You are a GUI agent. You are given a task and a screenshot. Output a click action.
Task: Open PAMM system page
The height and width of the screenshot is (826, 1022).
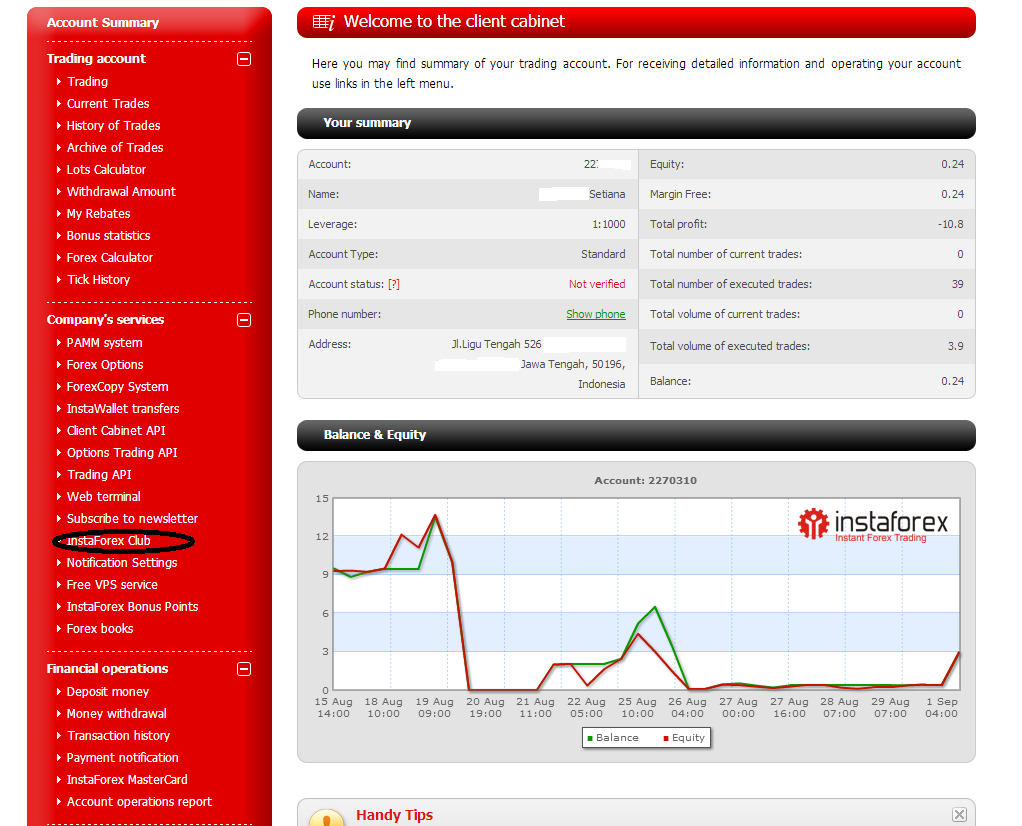click(x=104, y=343)
